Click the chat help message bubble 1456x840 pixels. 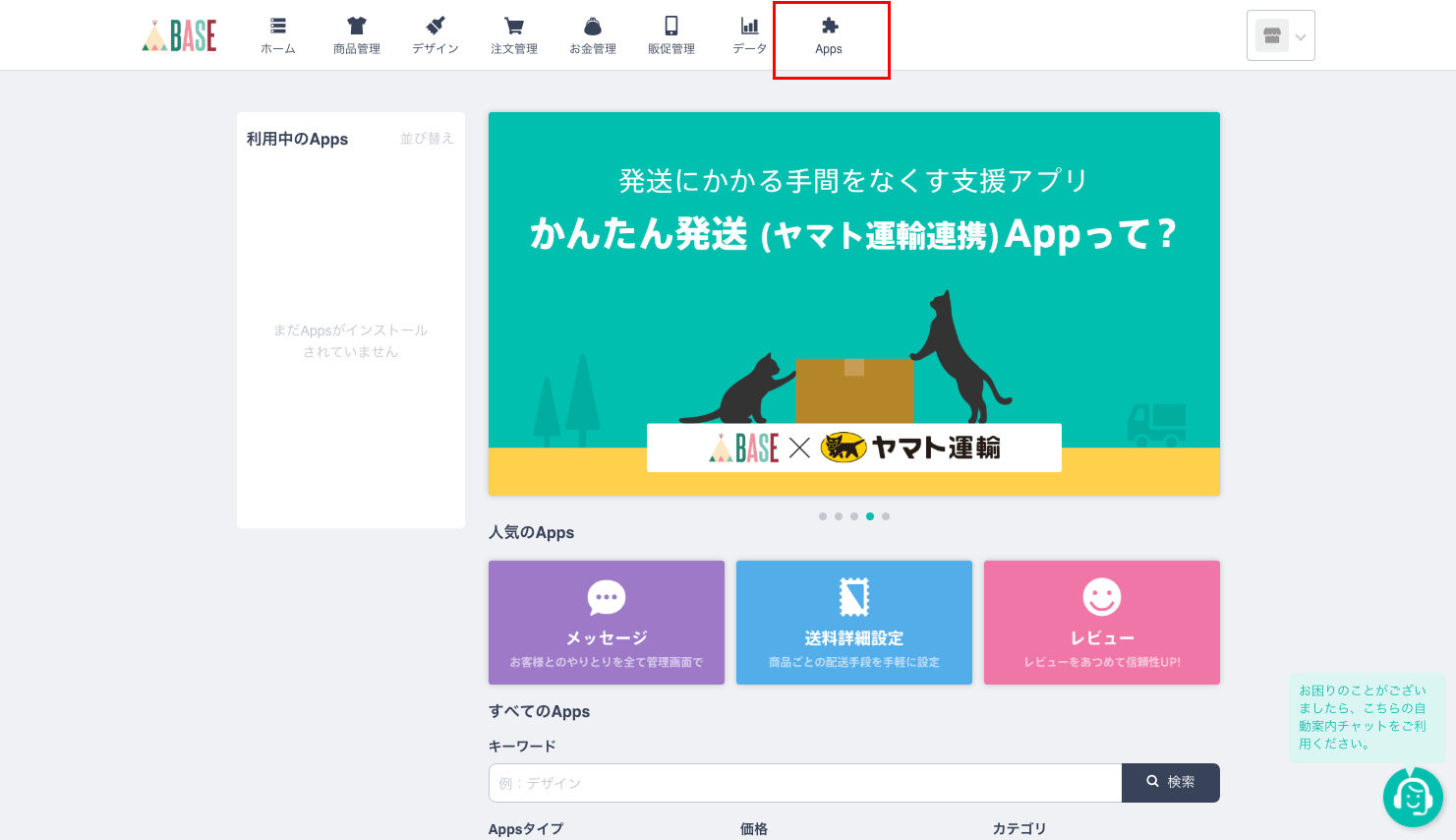1367,717
